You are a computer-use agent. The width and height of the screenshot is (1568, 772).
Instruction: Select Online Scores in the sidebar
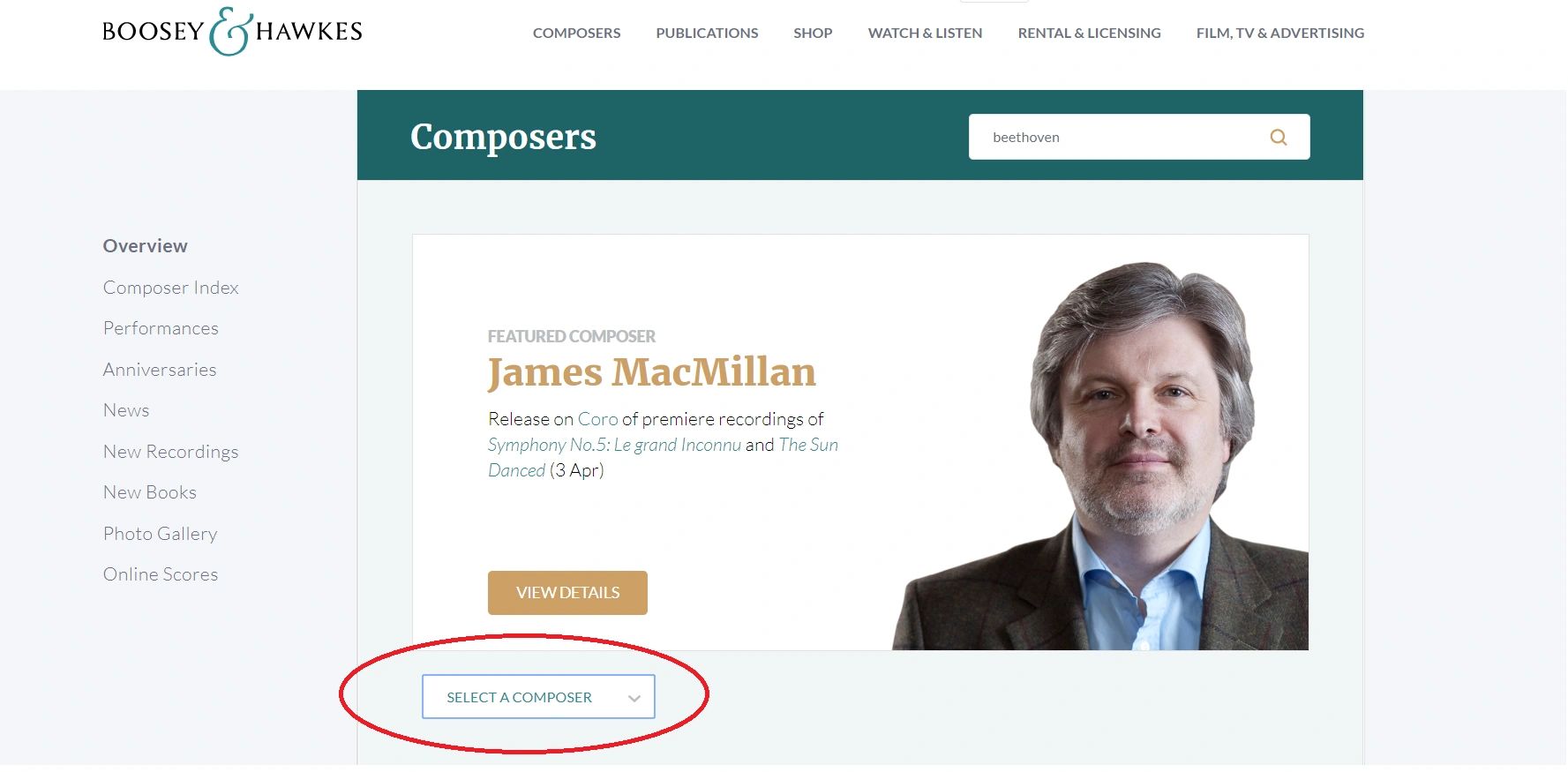pyautogui.click(x=161, y=574)
